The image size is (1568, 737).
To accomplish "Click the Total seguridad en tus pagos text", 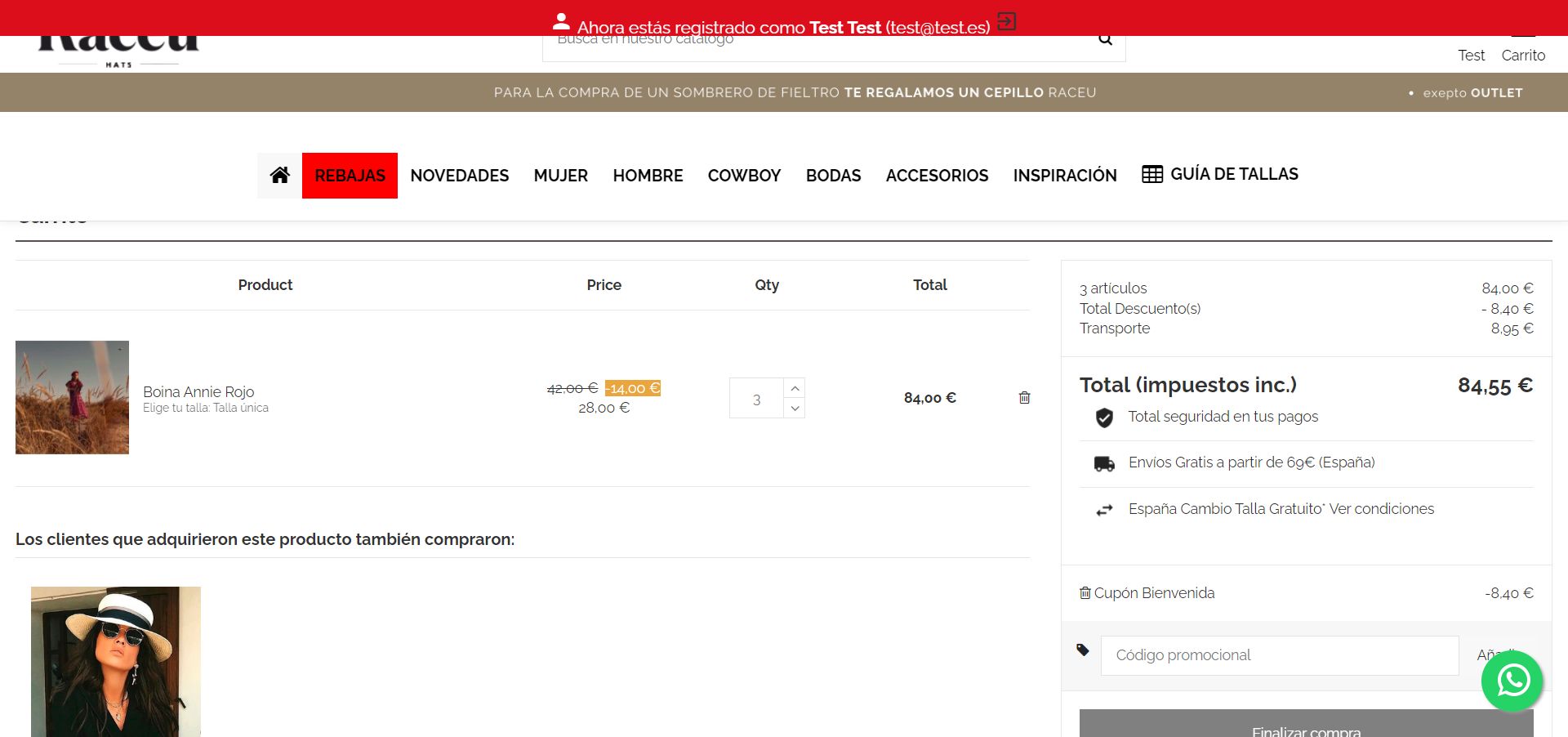I will 1223,417.
